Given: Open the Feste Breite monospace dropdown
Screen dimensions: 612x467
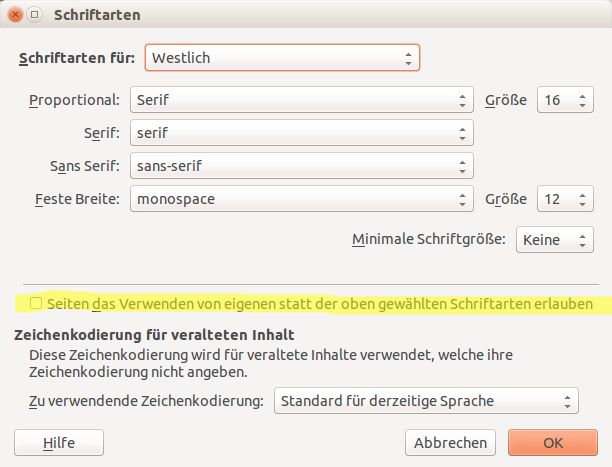Looking at the screenshot, I should pyautogui.click(x=301, y=199).
